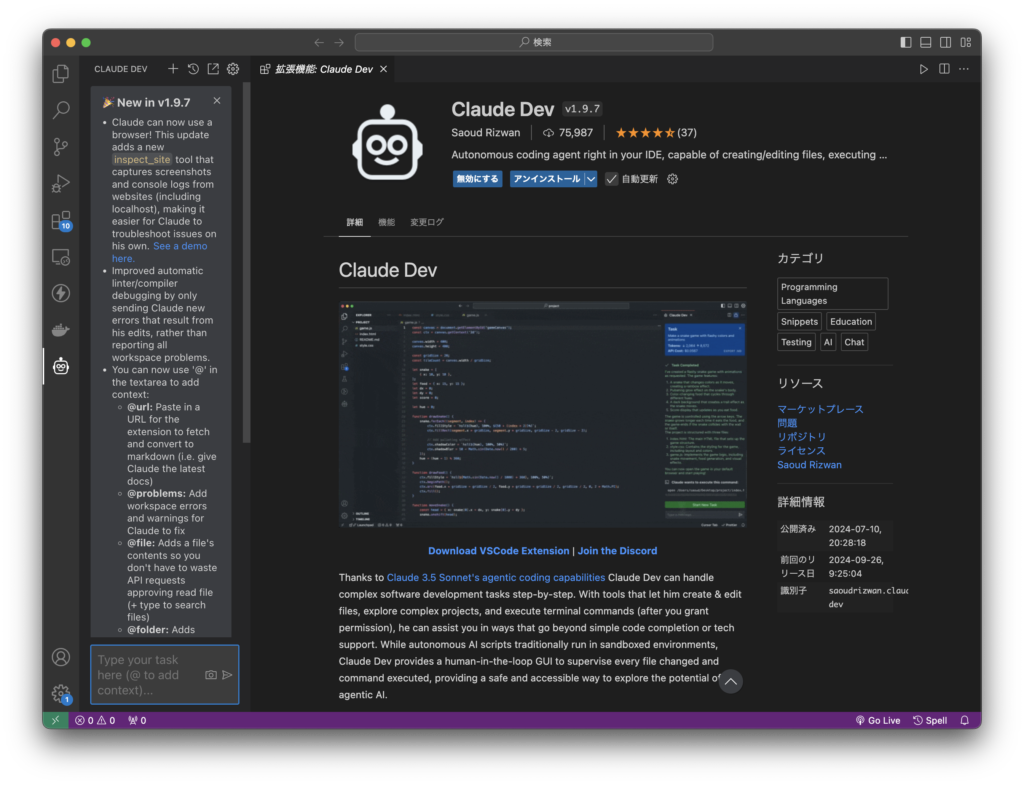
Task: Click the star rating (37)
Action: point(656,133)
